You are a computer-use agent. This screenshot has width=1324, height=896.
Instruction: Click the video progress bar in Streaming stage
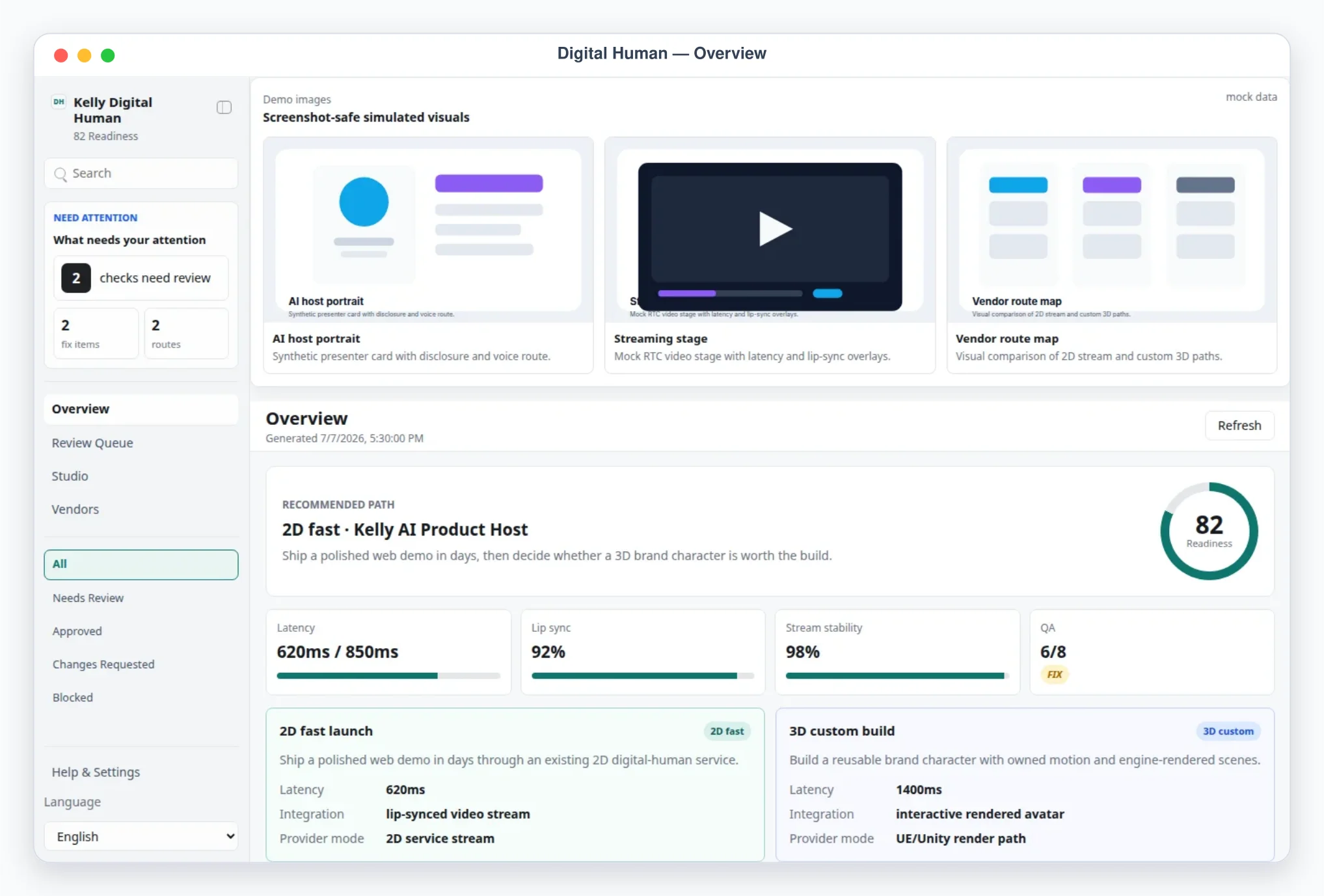click(x=730, y=293)
